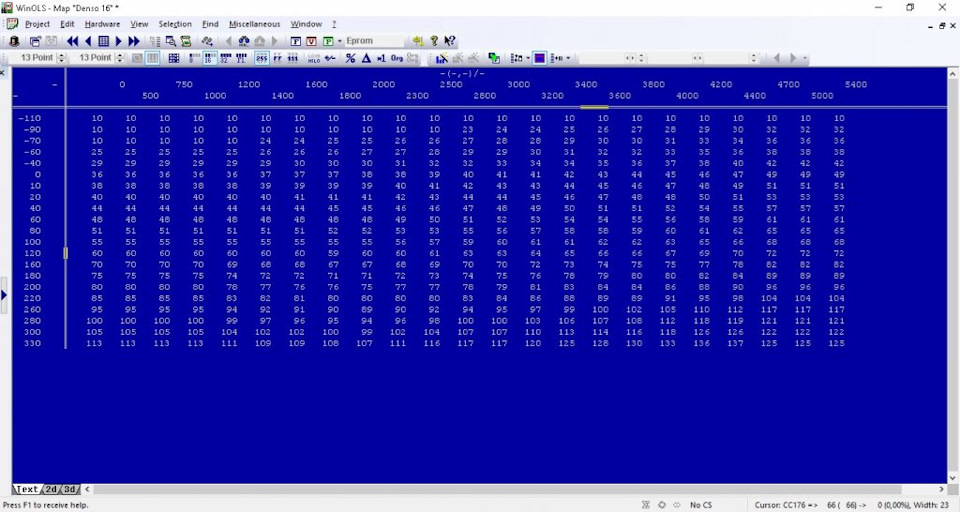Click the second 13 Point font stepper
This screenshot has height=512, width=960.
[119, 58]
